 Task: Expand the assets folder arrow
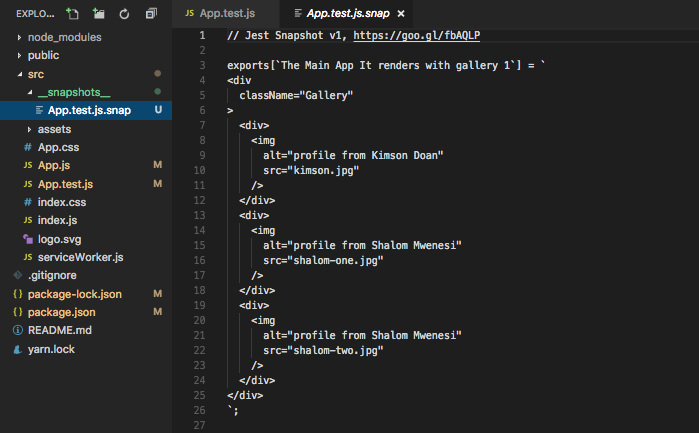(x=29, y=129)
